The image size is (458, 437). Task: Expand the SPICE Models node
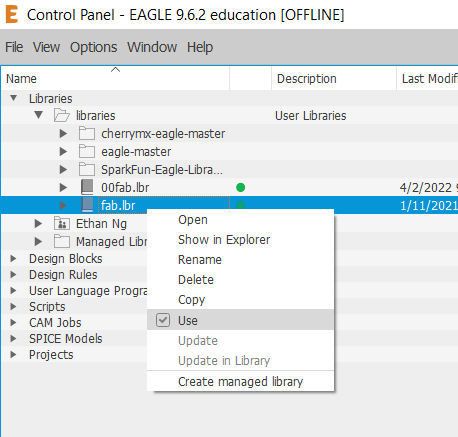click(13, 339)
